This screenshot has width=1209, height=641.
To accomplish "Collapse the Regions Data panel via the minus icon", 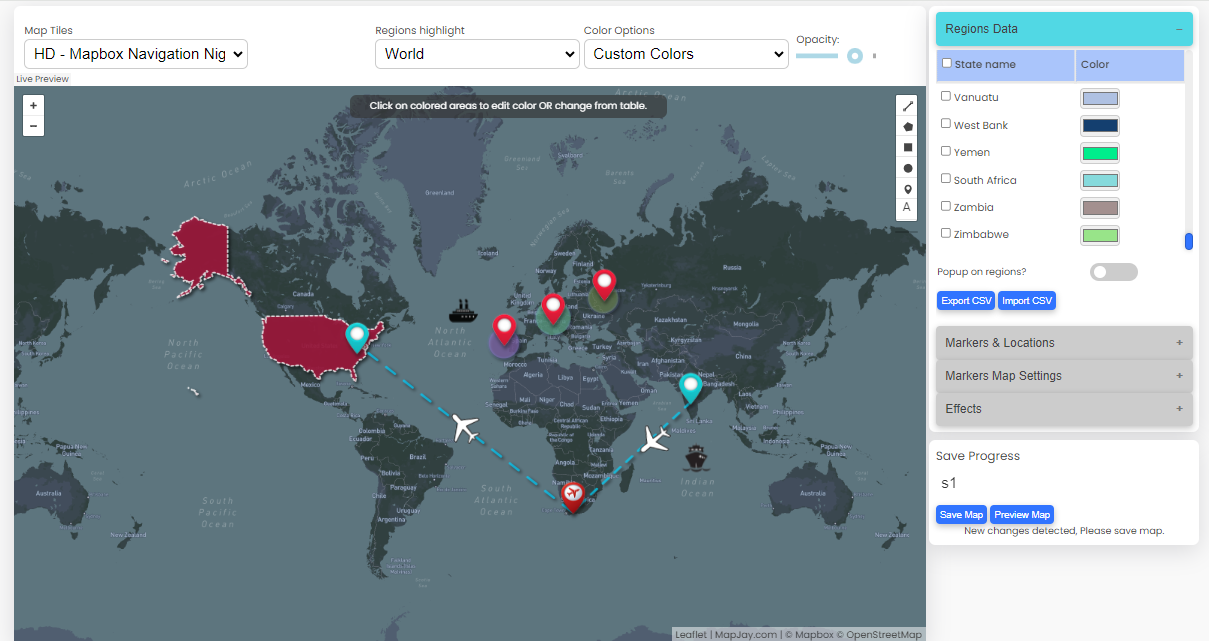I will click(x=1179, y=29).
